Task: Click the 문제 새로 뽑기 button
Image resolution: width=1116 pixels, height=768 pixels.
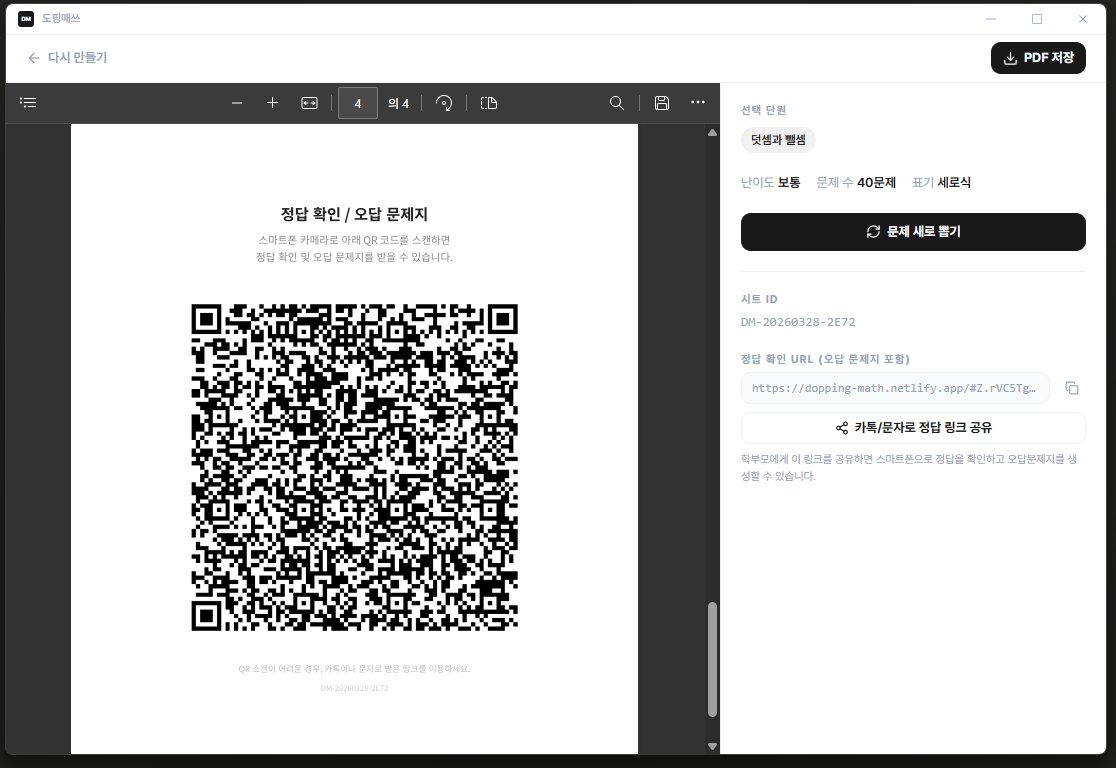Action: click(913, 231)
